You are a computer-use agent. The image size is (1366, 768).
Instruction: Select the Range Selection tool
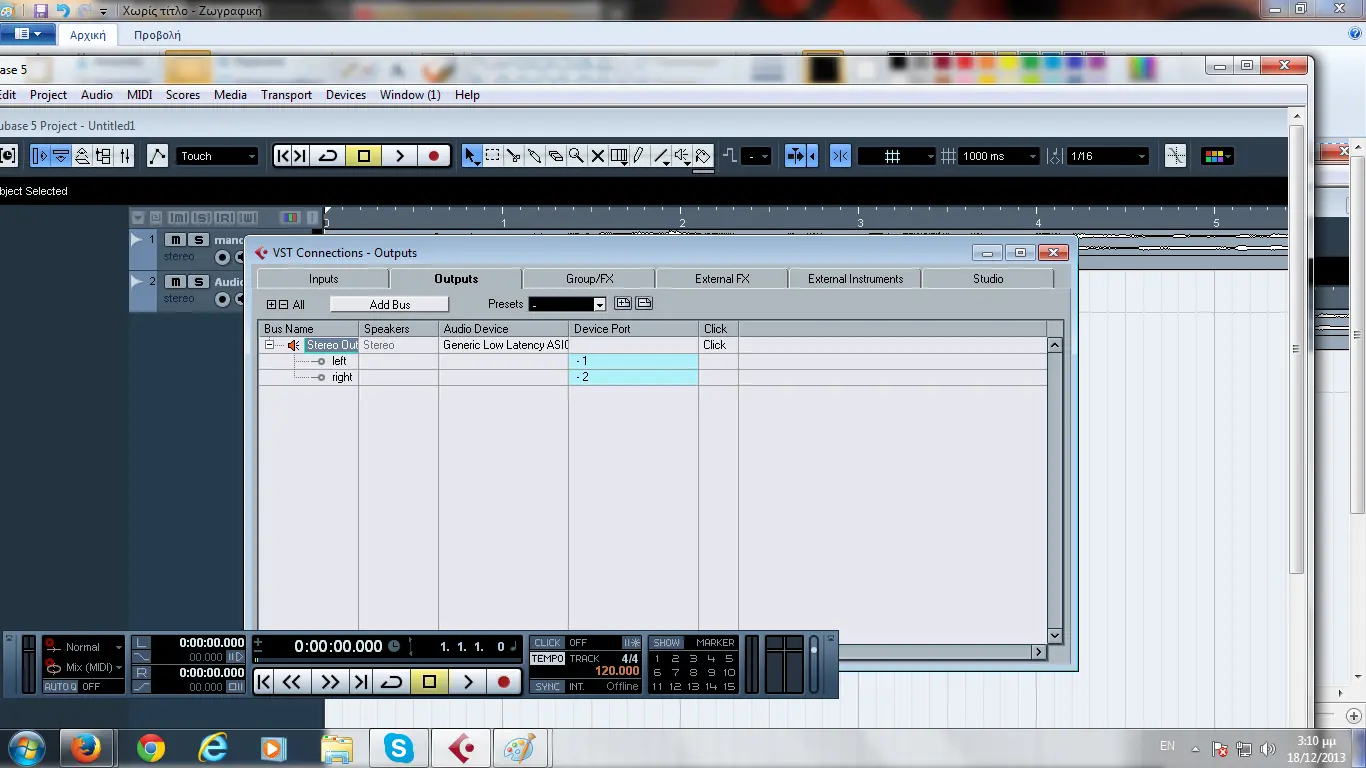click(x=493, y=156)
